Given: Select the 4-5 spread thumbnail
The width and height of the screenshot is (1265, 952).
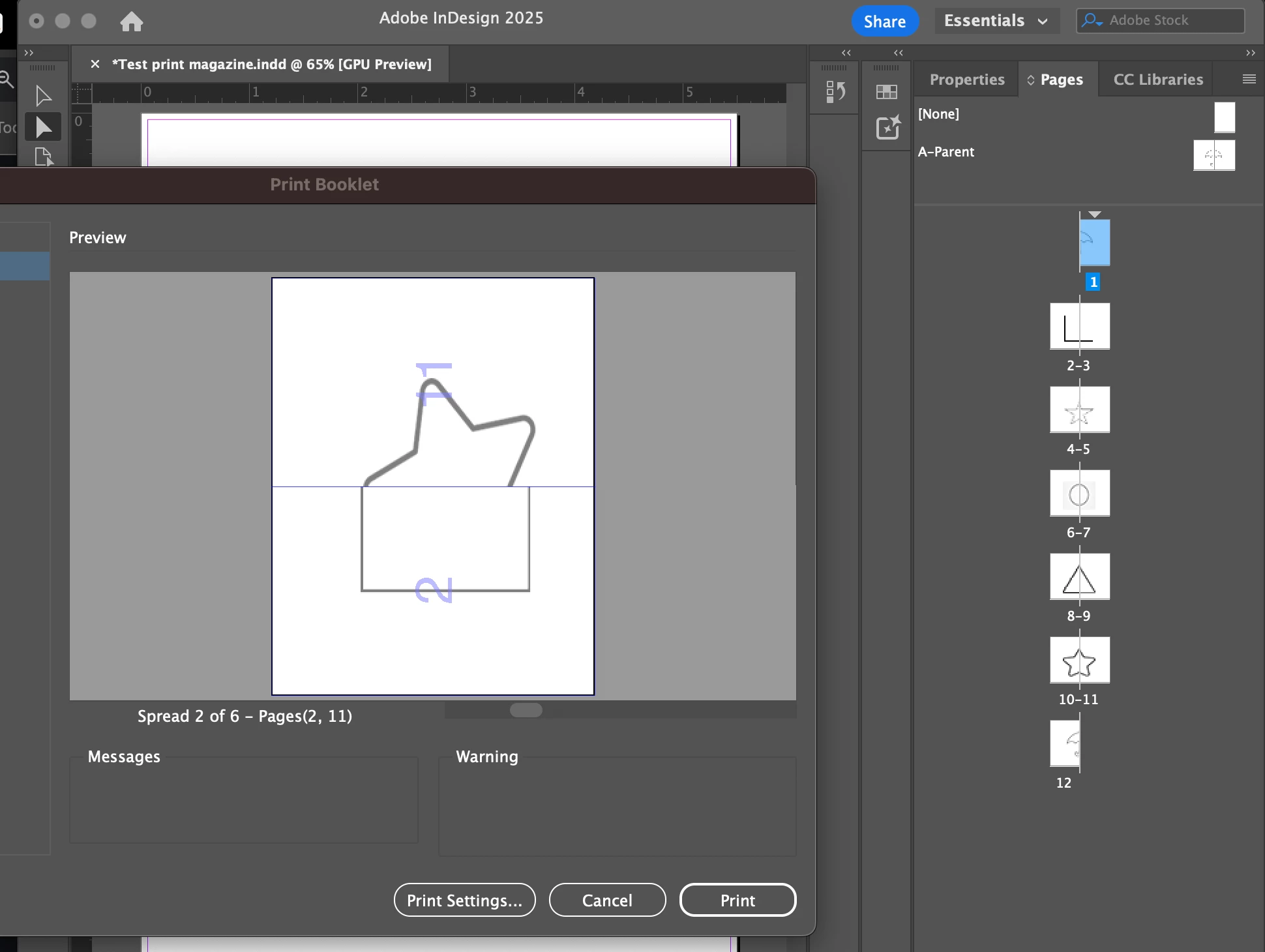Looking at the screenshot, I should [1079, 410].
